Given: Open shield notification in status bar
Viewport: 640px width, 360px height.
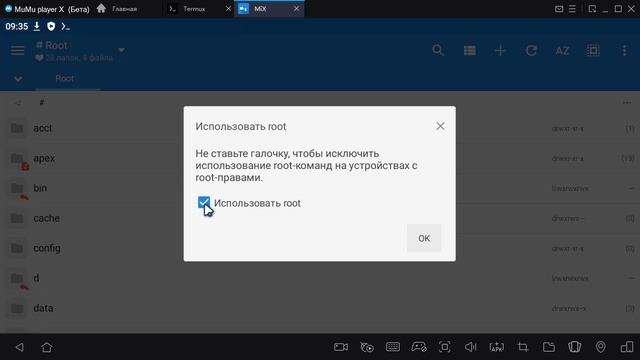Looking at the screenshot, I should [x=51, y=27].
